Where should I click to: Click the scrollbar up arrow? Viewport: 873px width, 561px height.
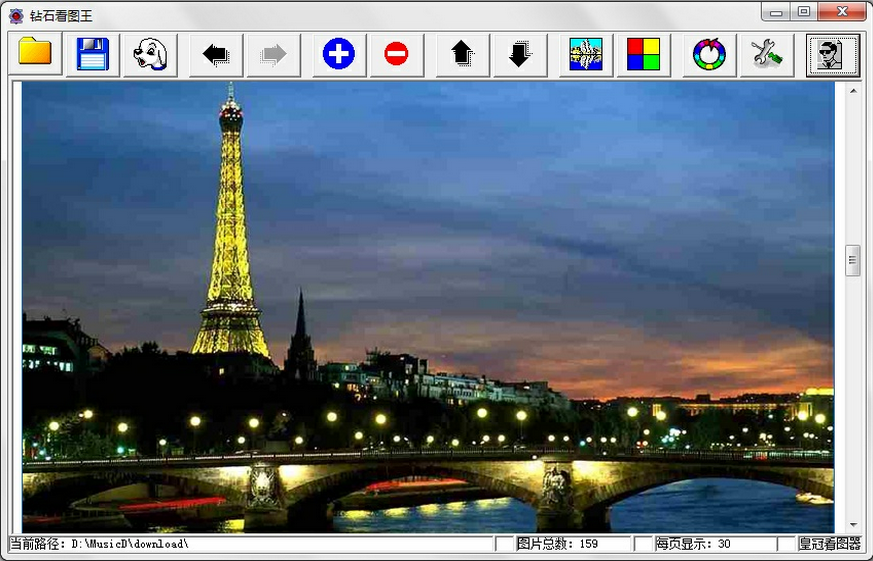853,91
